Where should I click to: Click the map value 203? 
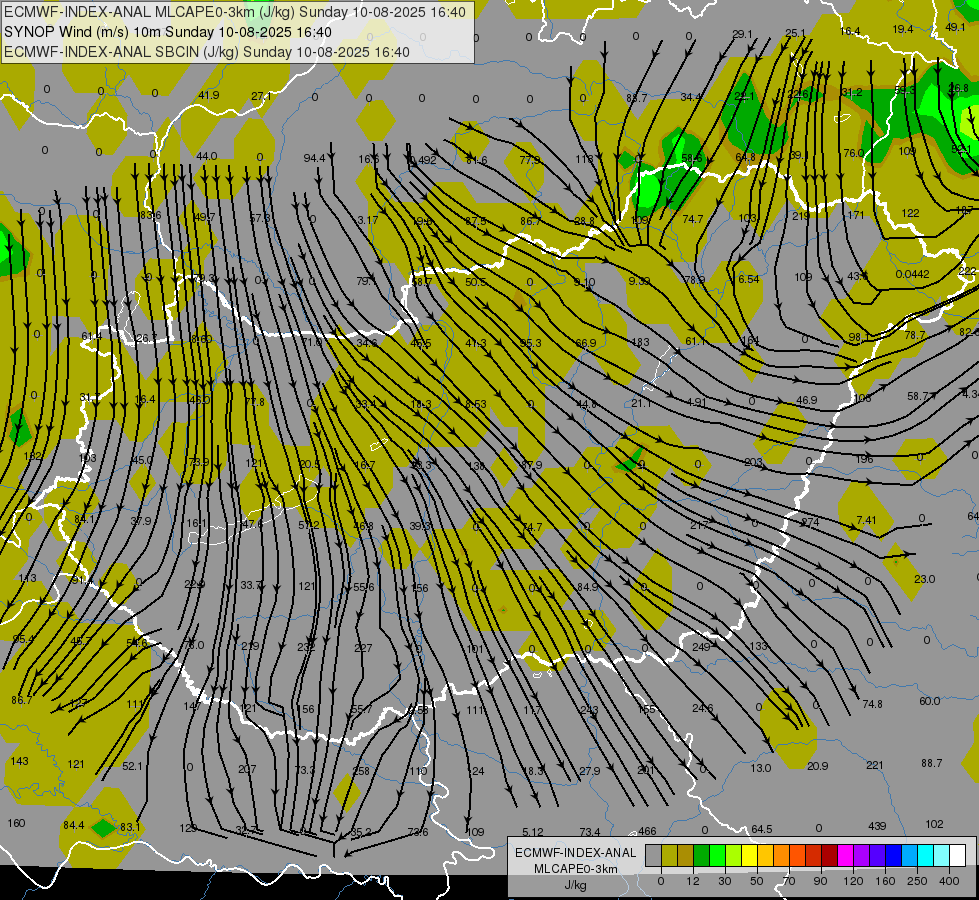pyautogui.click(x=754, y=462)
